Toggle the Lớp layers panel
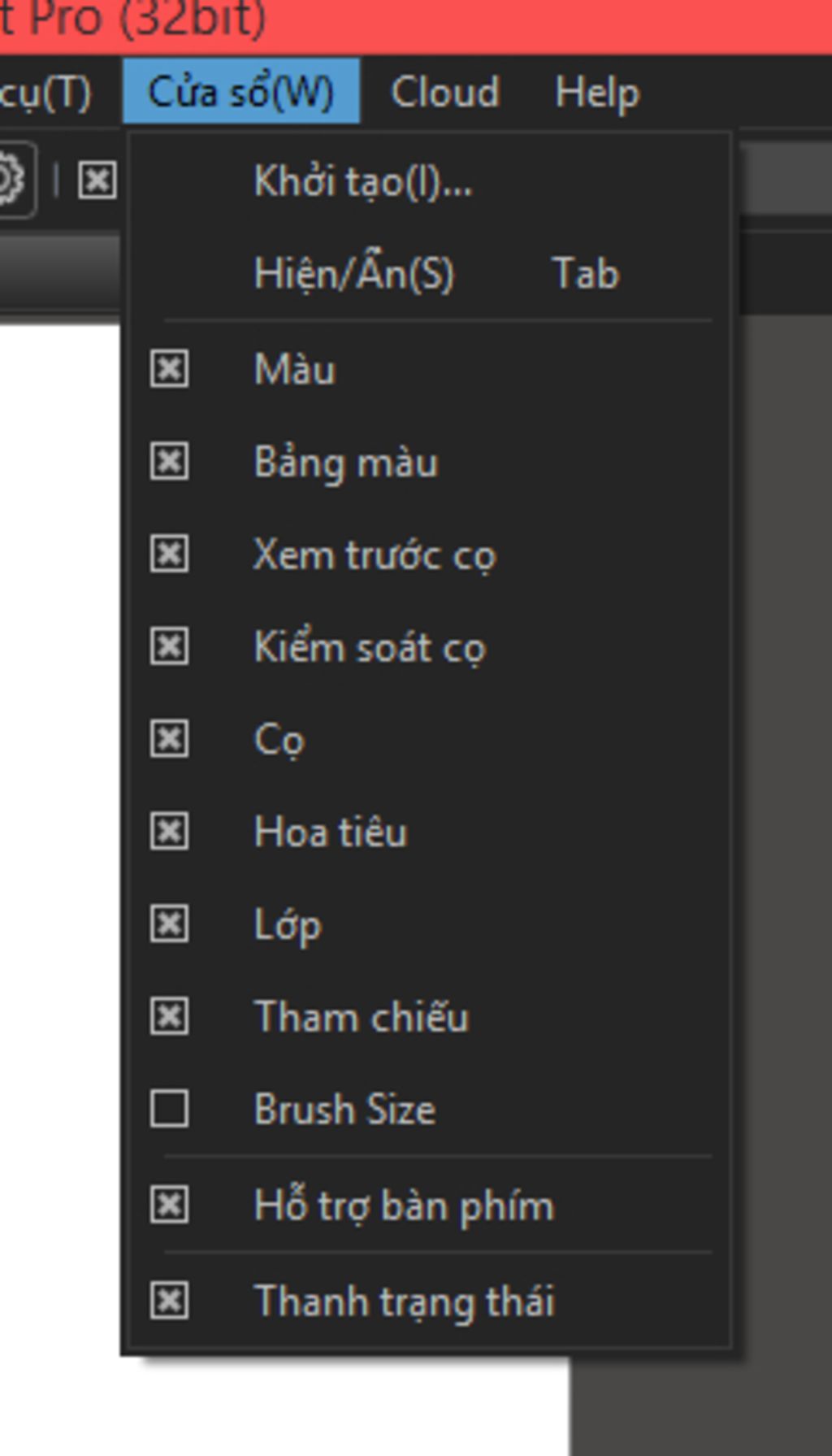The width and height of the screenshot is (832, 1456). [x=169, y=924]
